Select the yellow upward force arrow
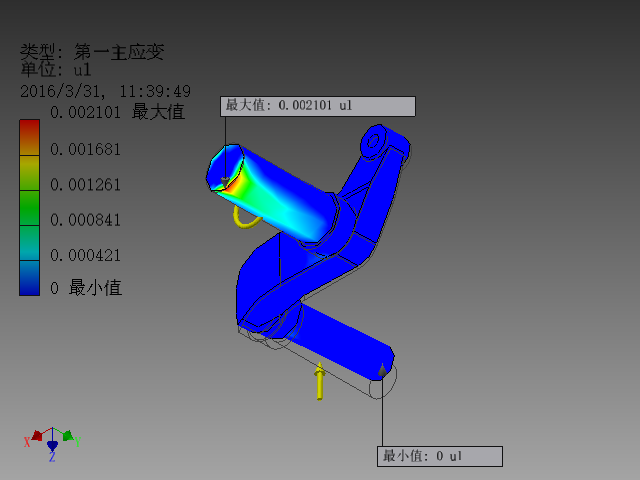The image size is (640, 480). 320,381
